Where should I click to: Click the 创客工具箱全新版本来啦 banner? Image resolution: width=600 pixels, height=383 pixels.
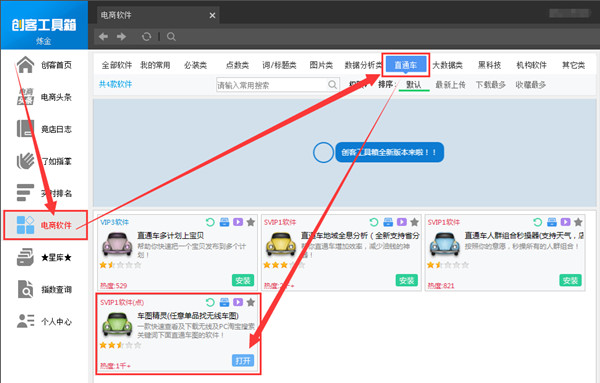pyautogui.click(x=390, y=152)
